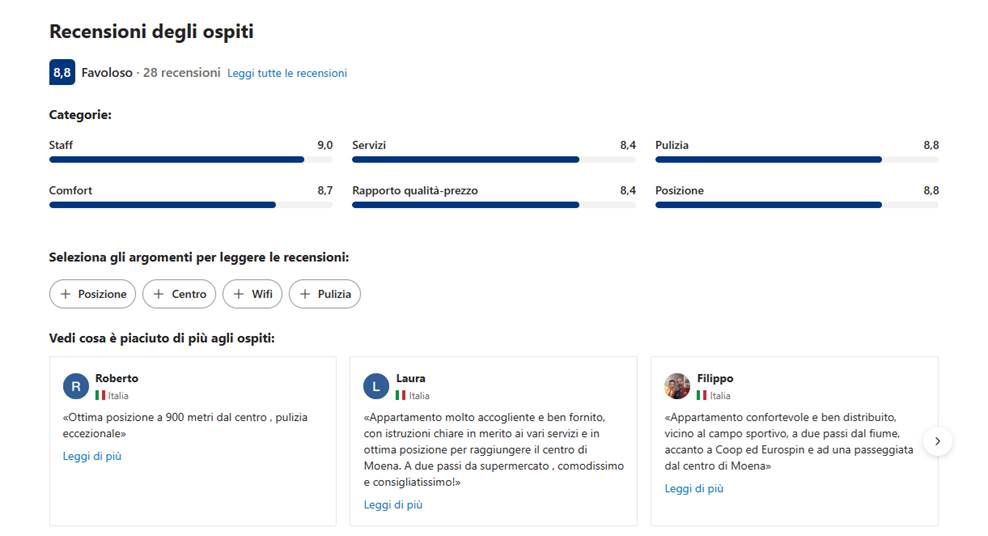Expand Filippo's review with Leggi di più
988x536 pixels.
[694, 488]
